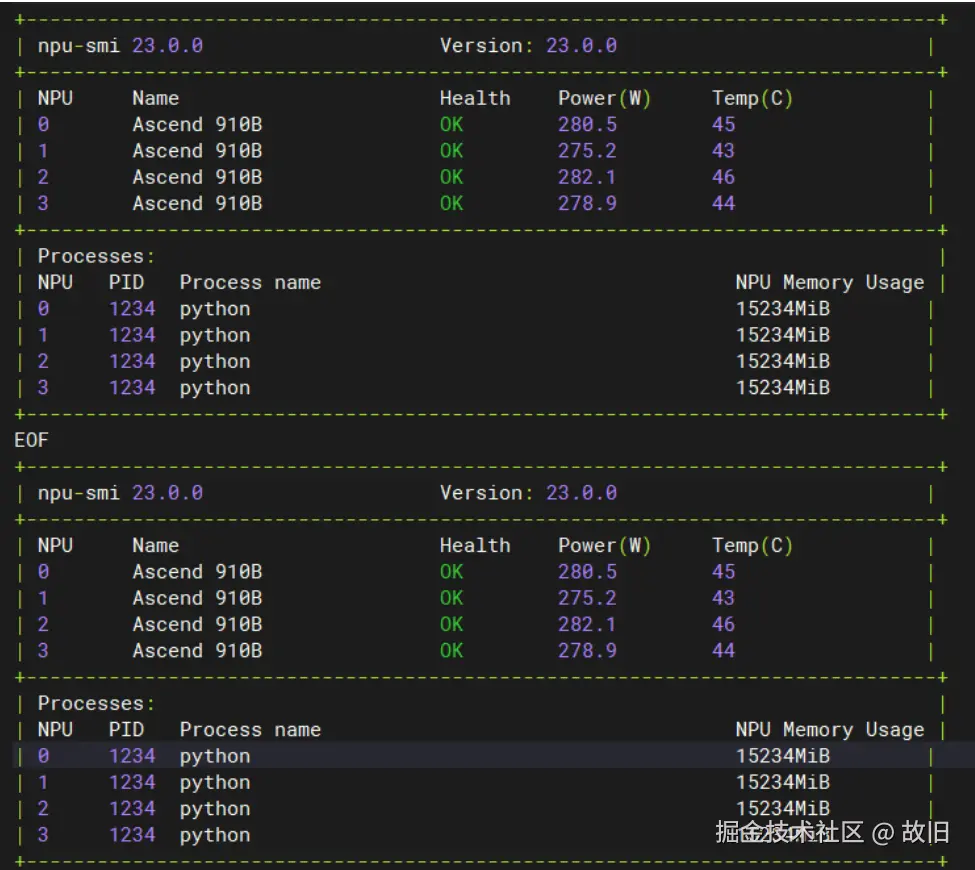Viewport: 975px width, 870px height.
Task: Click the npu-smi 23.0.0 title in the top table
Action: 120,46
